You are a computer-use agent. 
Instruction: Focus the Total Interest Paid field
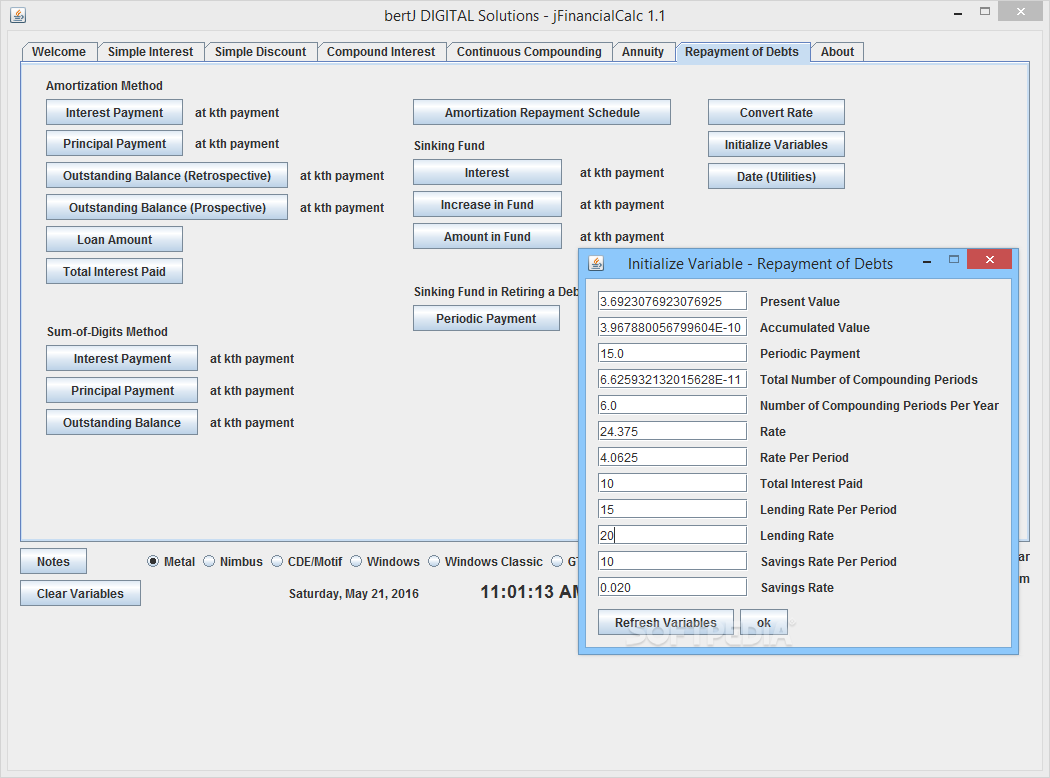672,483
